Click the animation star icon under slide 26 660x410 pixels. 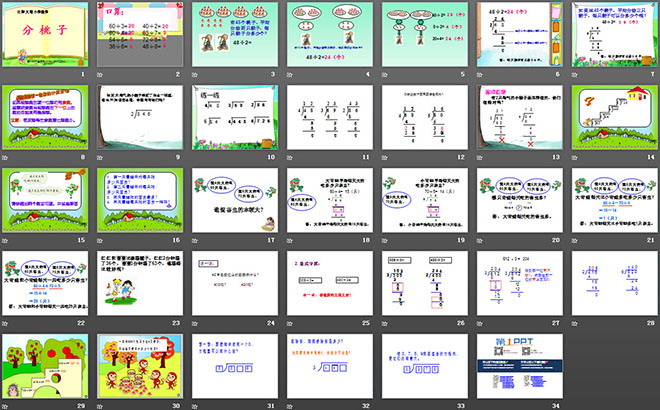(385, 323)
